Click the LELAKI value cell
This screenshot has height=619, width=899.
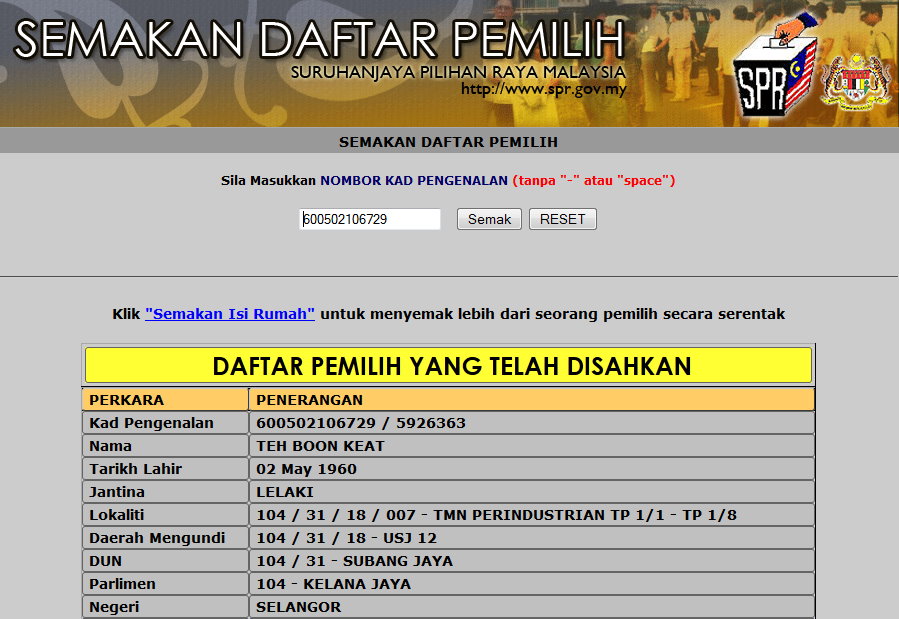click(532, 492)
